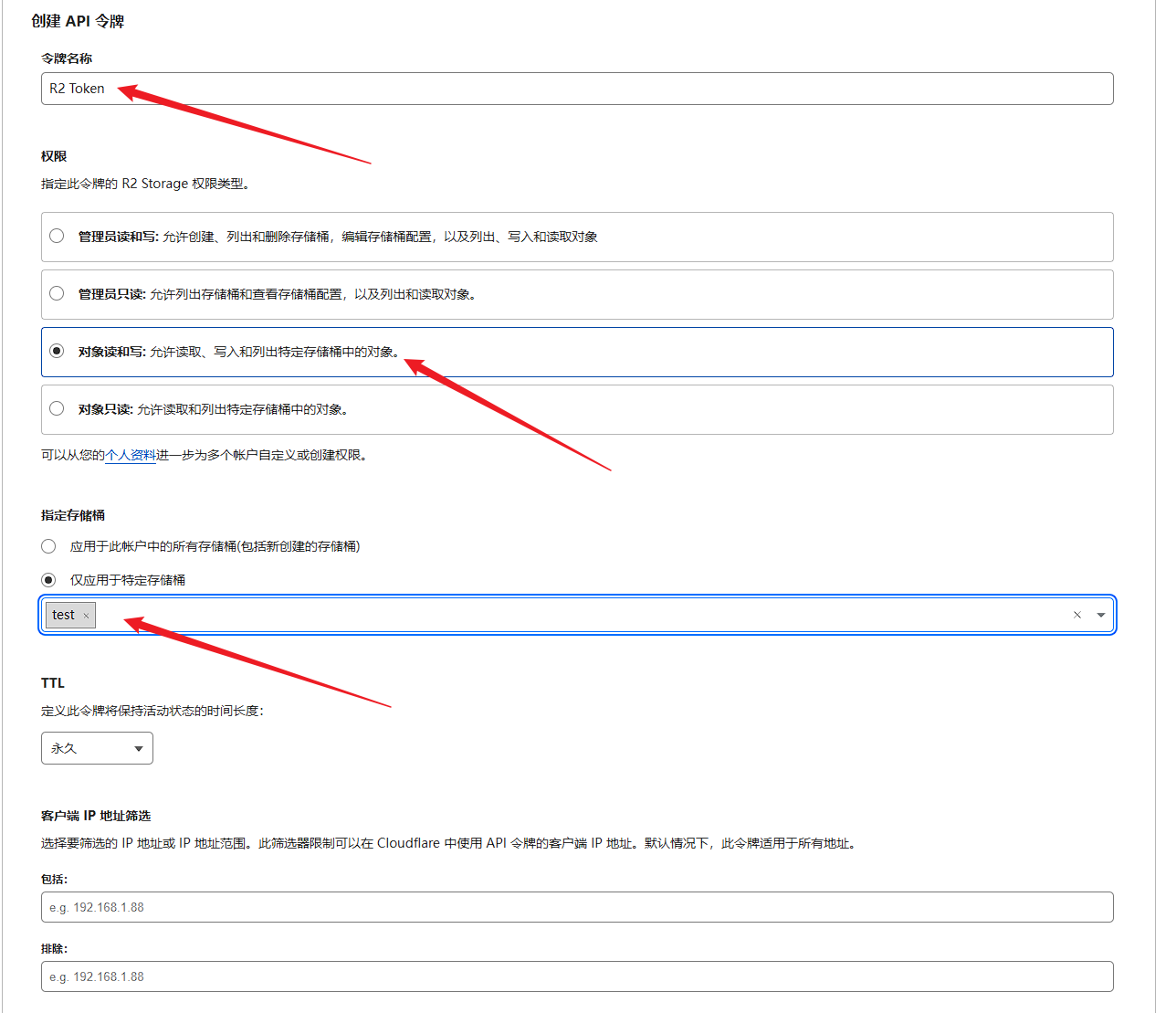Select the 管理员读和写 radio button
Screen dimensions: 1176x1013
57,237
